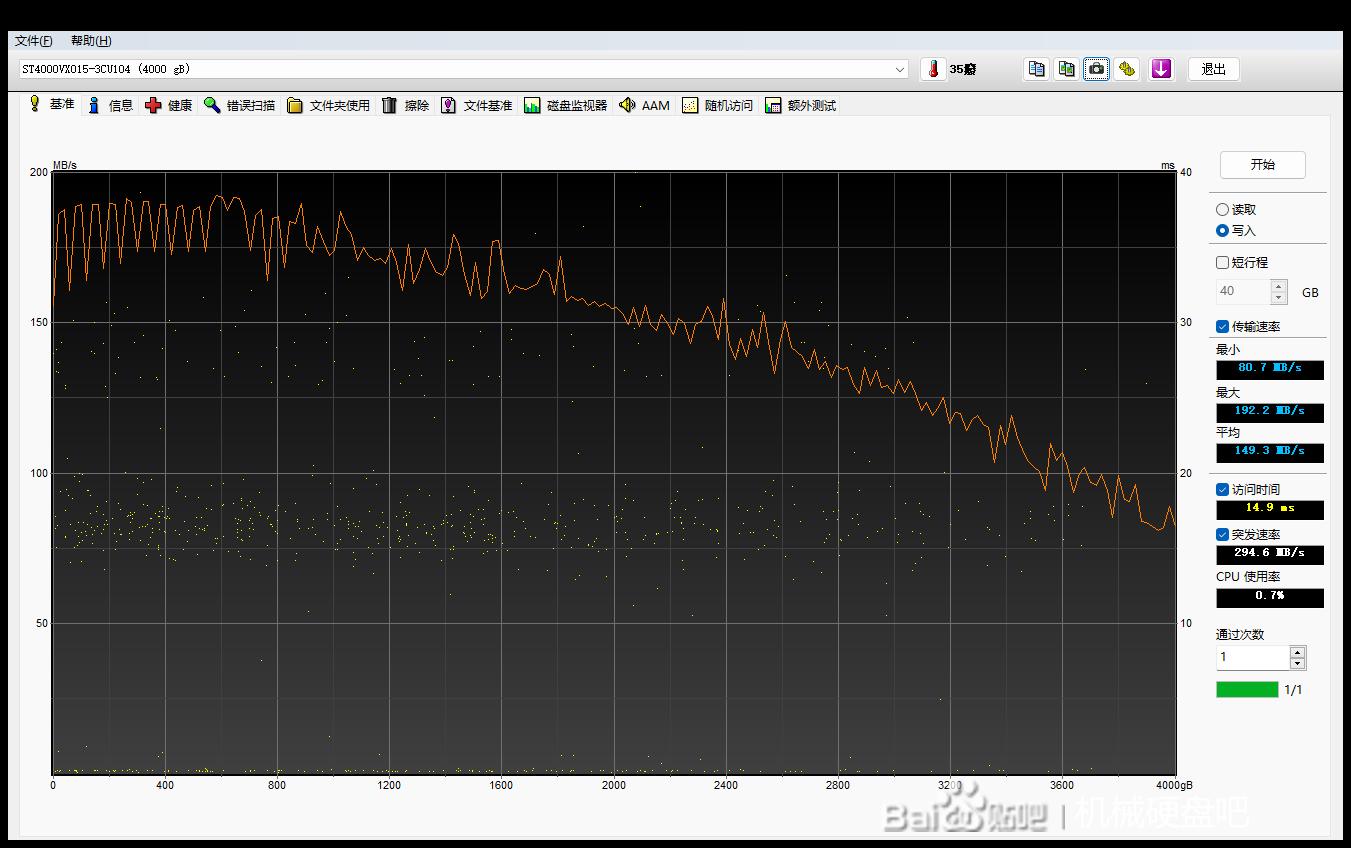Select the 写入 write radio button
The image size is (1351, 848).
coord(1222,230)
